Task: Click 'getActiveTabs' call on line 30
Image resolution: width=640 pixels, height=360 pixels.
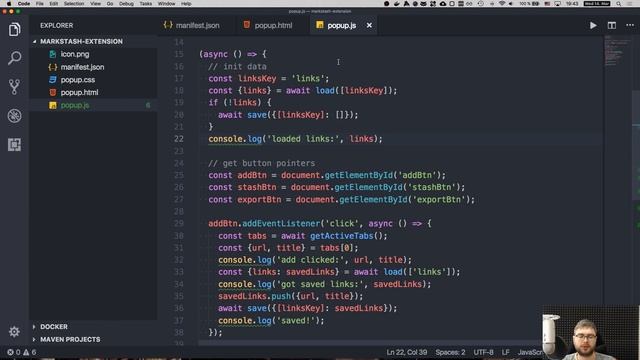Action: [342, 236]
